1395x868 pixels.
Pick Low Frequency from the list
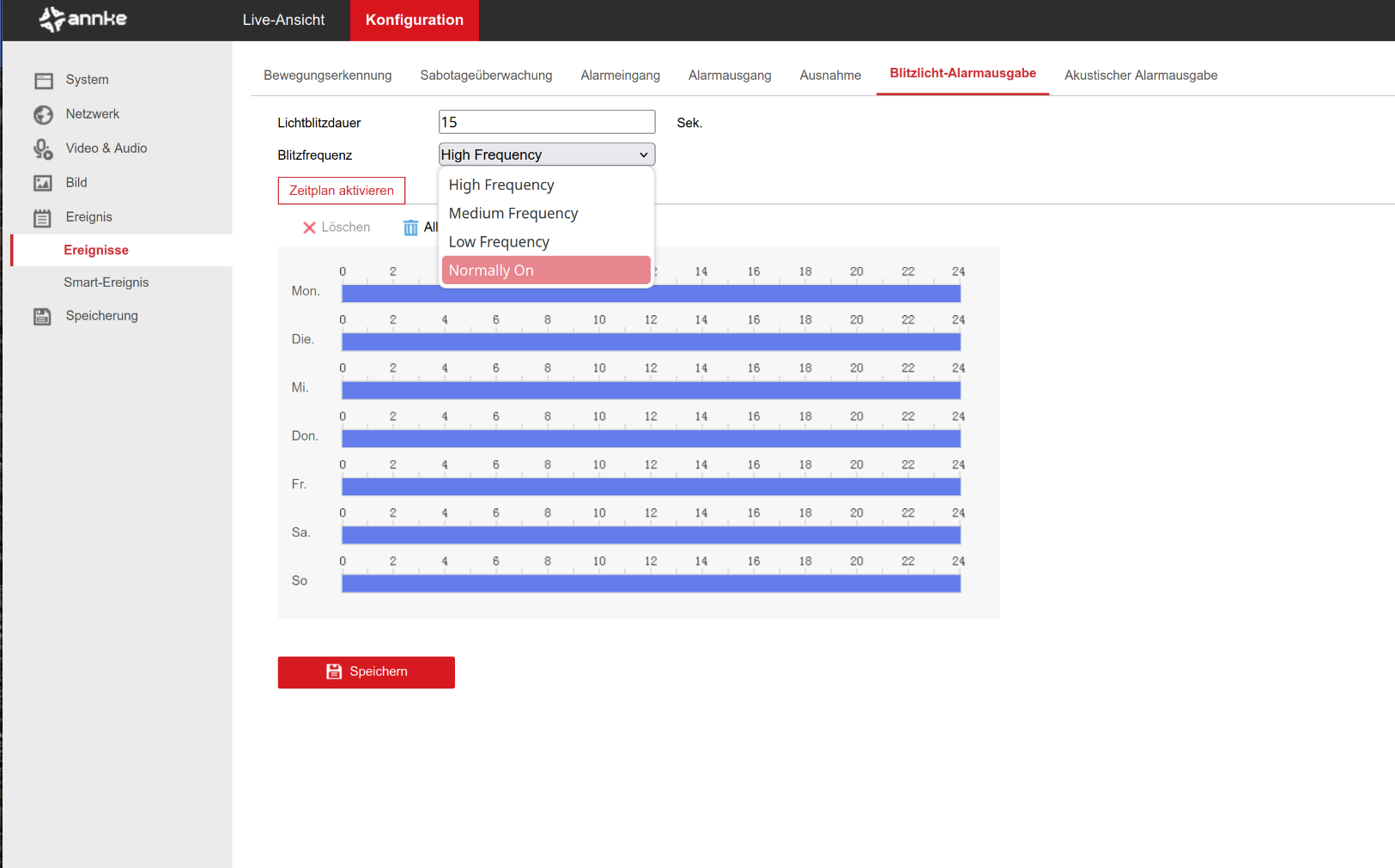click(499, 242)
